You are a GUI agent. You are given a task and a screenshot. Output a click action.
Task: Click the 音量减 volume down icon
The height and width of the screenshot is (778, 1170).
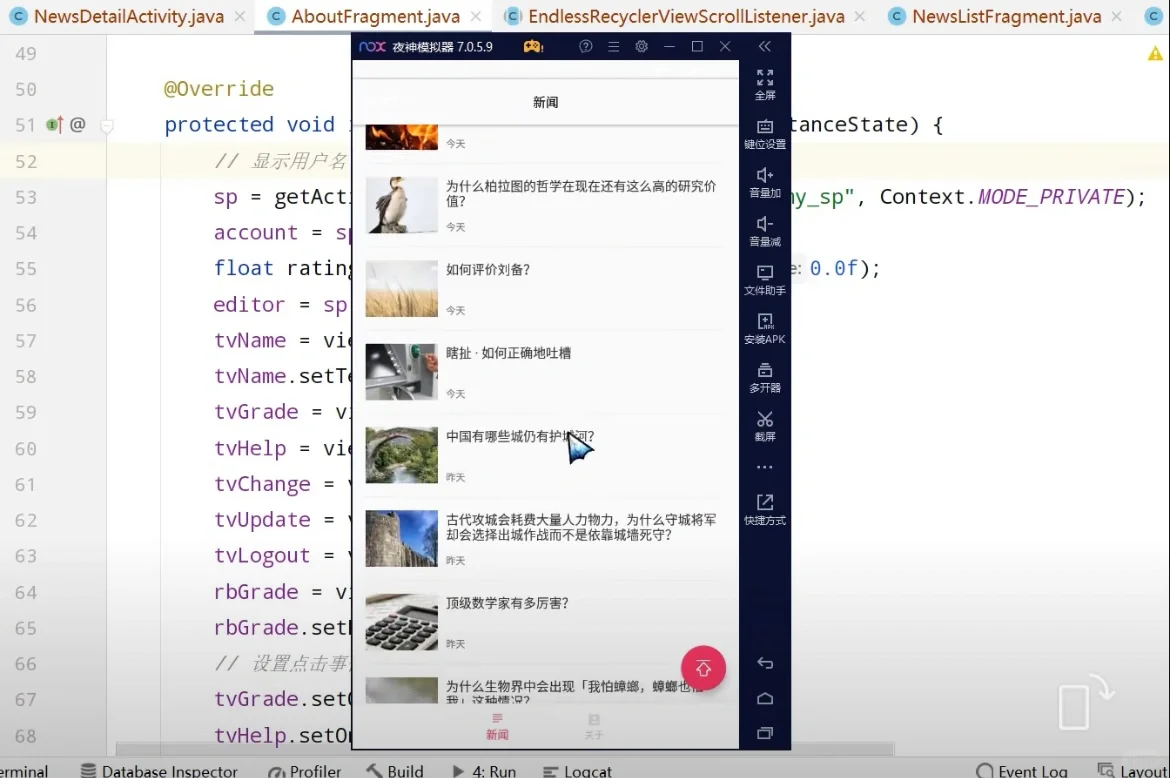pyautogui.click(x=765, y=229)
